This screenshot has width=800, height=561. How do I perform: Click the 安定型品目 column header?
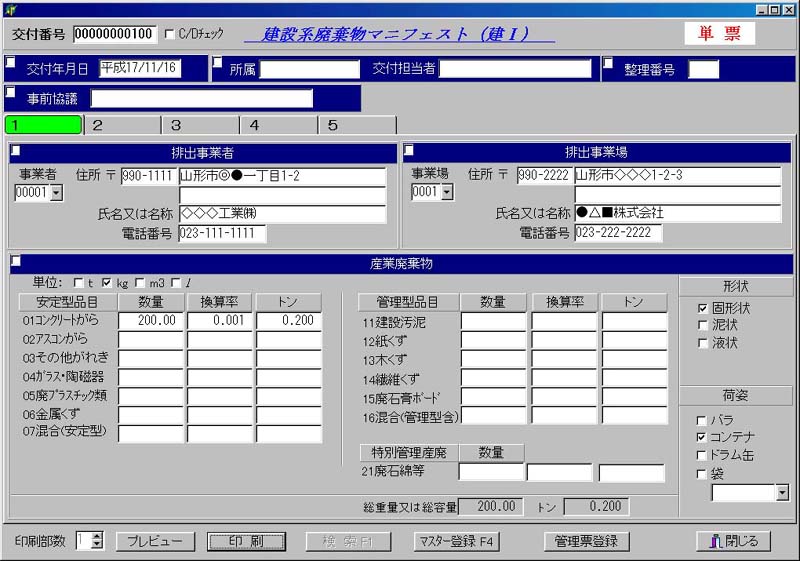tap(67, 302)
